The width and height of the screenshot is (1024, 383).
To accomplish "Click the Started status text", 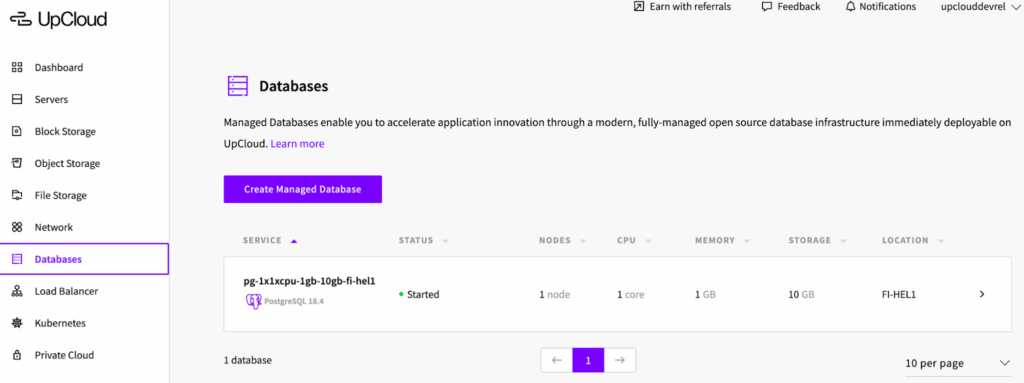I will pos(423,295).
